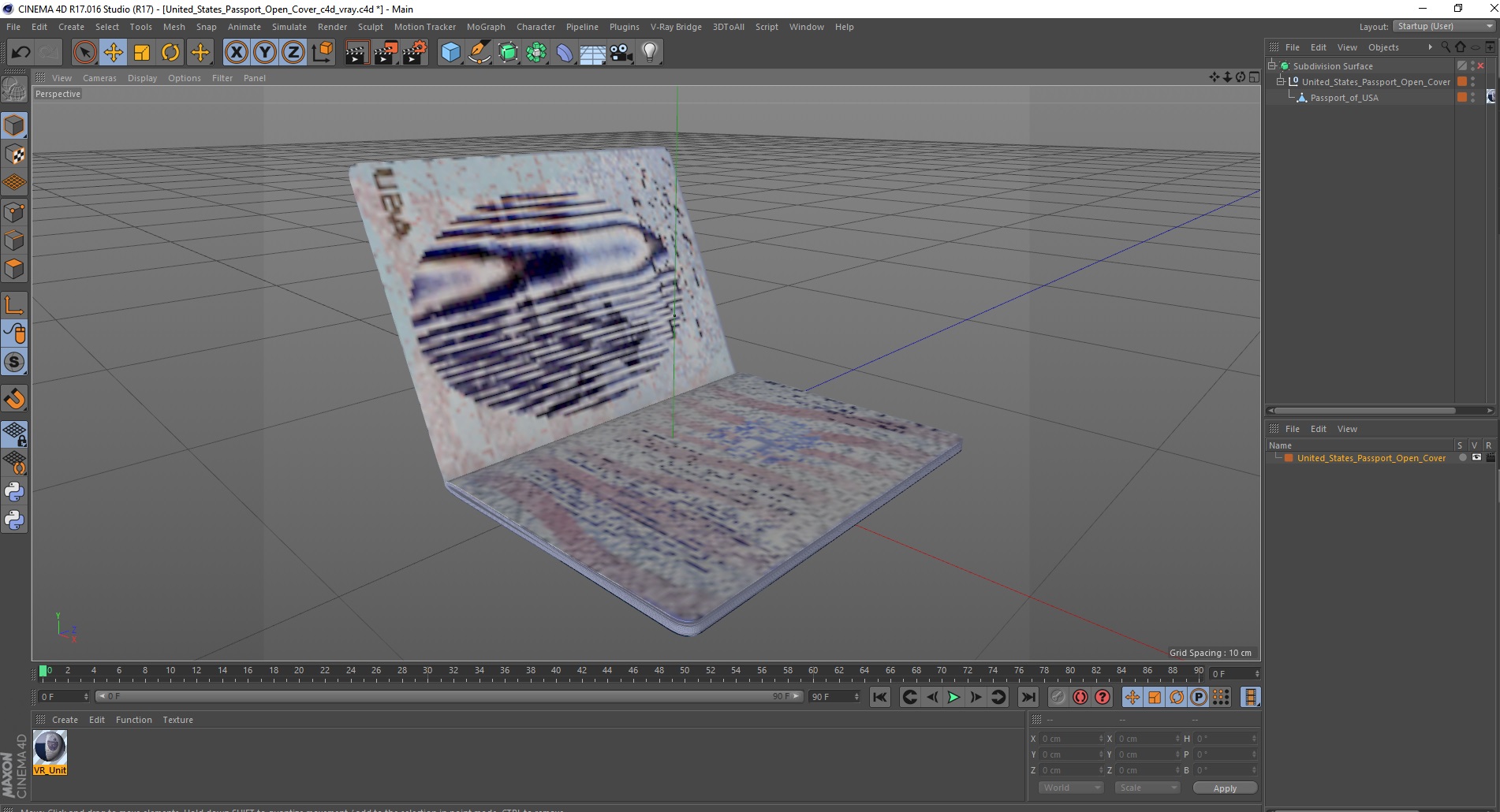Add a Camera object
The width and height of the screenshot is (1500, 812).
(x=621, y=53)
